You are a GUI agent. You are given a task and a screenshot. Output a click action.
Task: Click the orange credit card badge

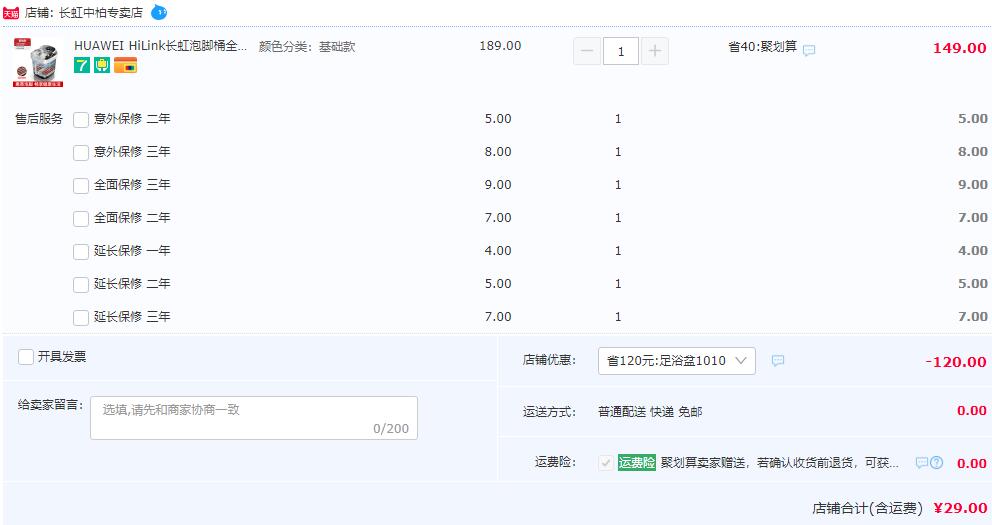(125, 65)
